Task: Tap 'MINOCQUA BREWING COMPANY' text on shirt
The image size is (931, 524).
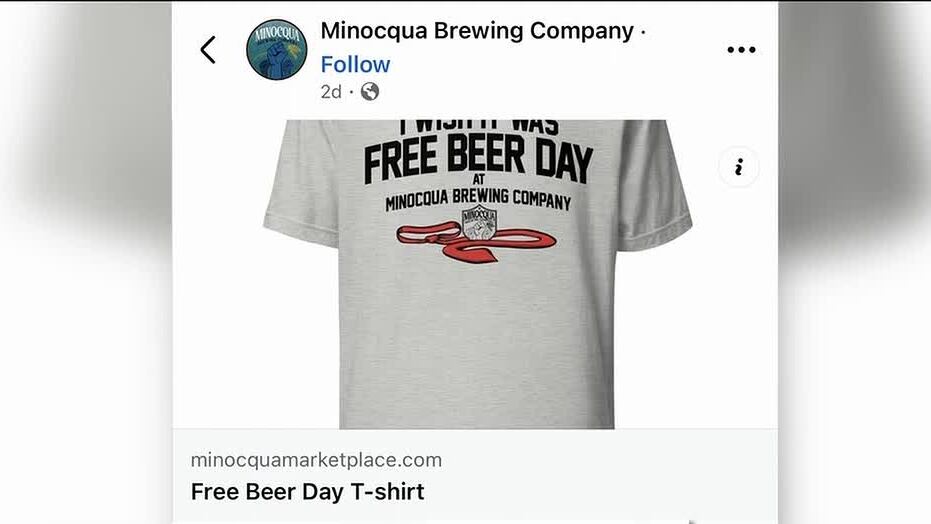Action: pos(478,200)
